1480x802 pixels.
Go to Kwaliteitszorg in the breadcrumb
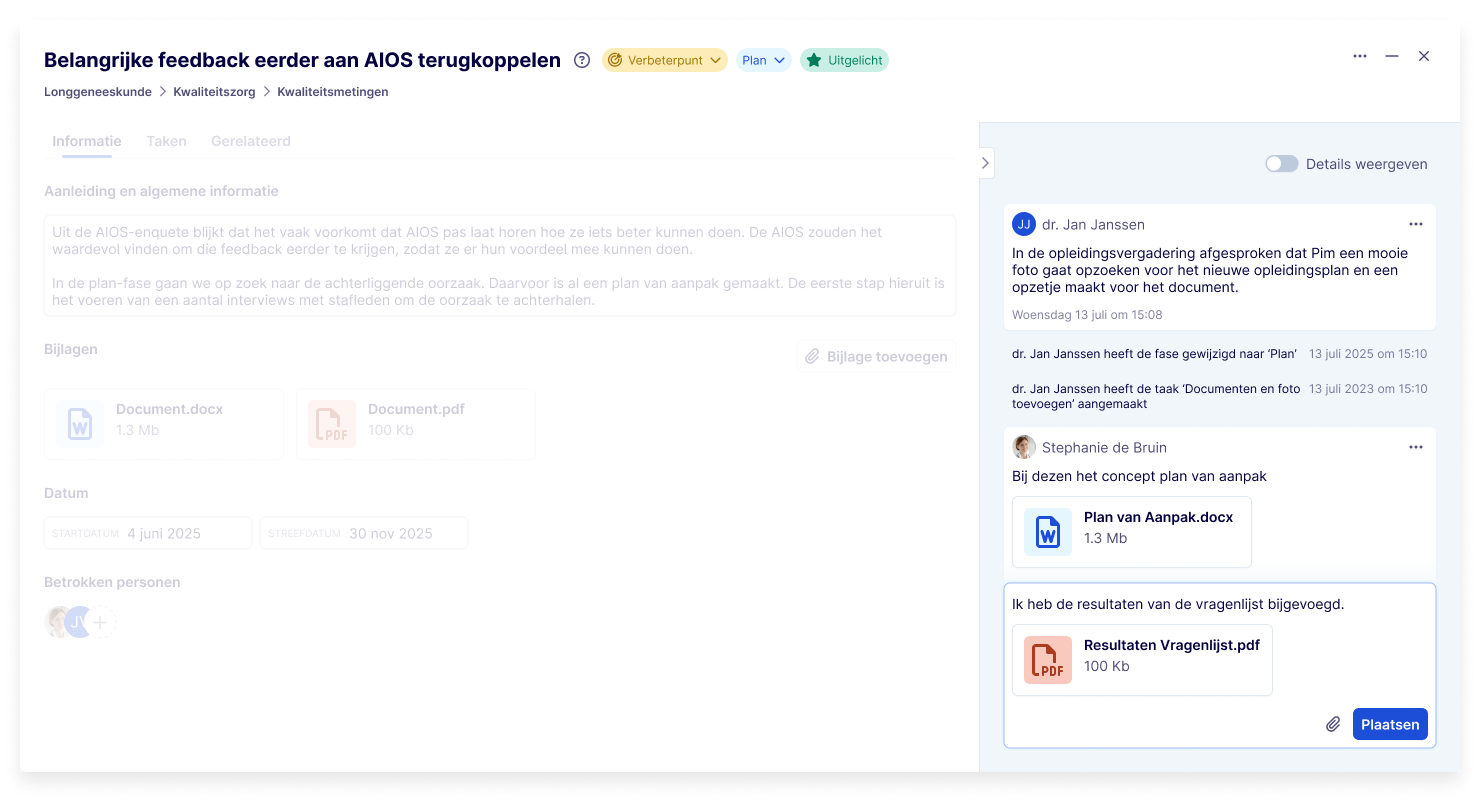pyautogui.click(x=214, y=92)
